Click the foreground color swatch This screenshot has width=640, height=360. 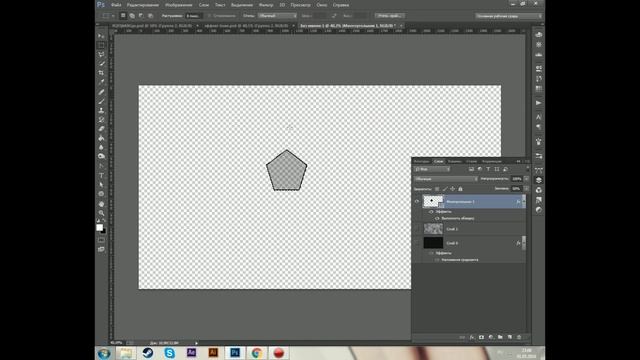(99, 227)
